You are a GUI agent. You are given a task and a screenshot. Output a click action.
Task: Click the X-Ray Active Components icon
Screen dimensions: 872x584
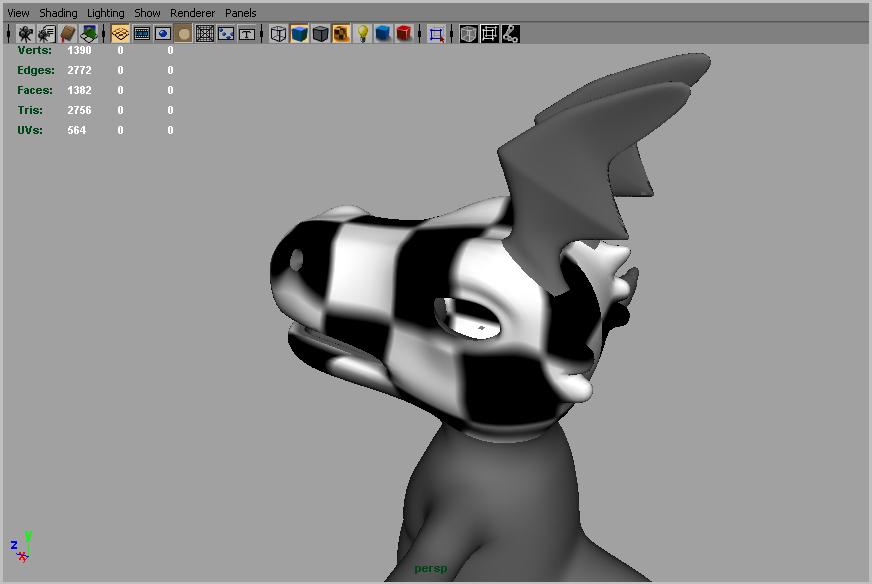[489, 34]
